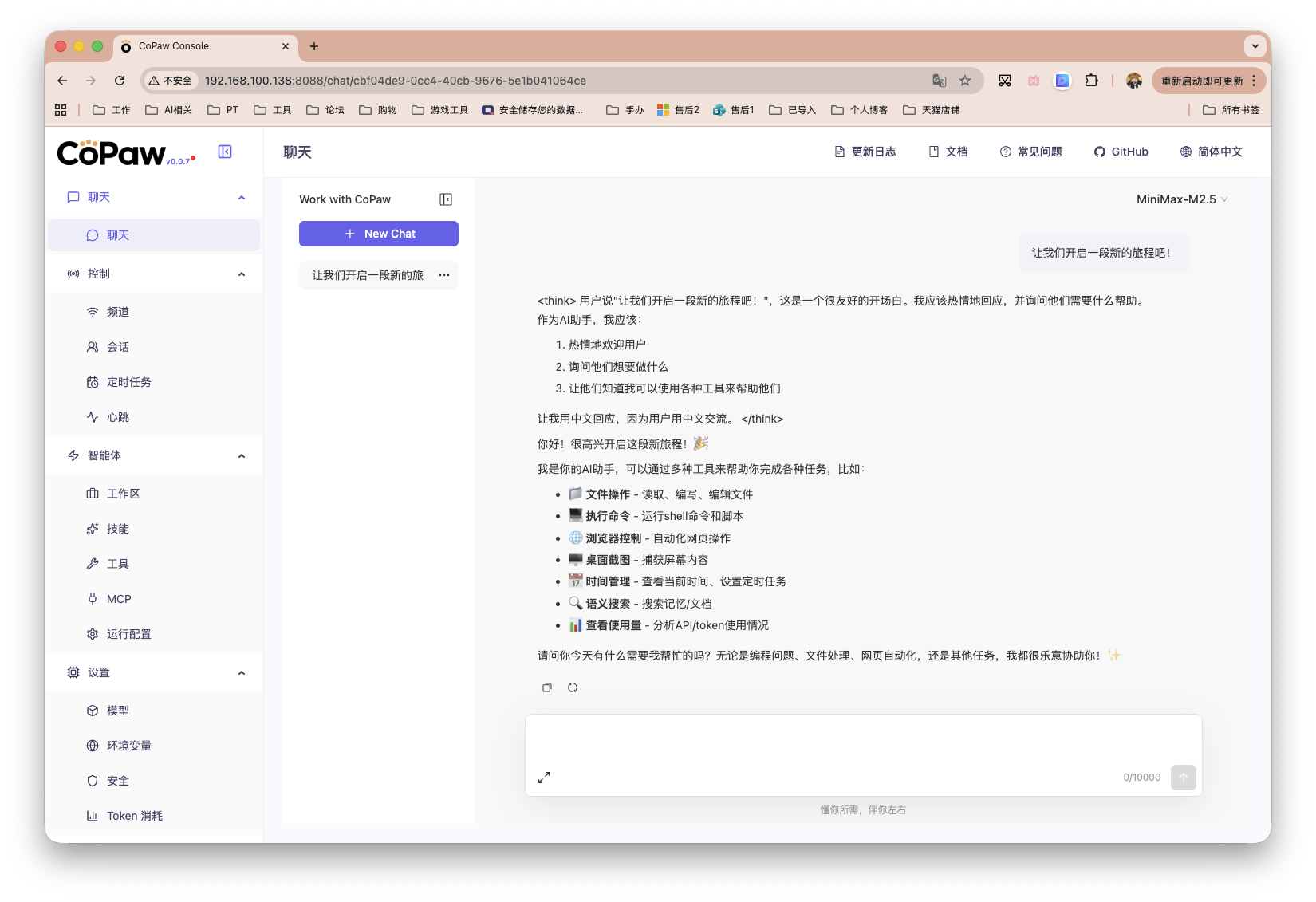Screen dimensions: 1316x902
Task: Send message with the arrow button
Action: click(1184, 778)
